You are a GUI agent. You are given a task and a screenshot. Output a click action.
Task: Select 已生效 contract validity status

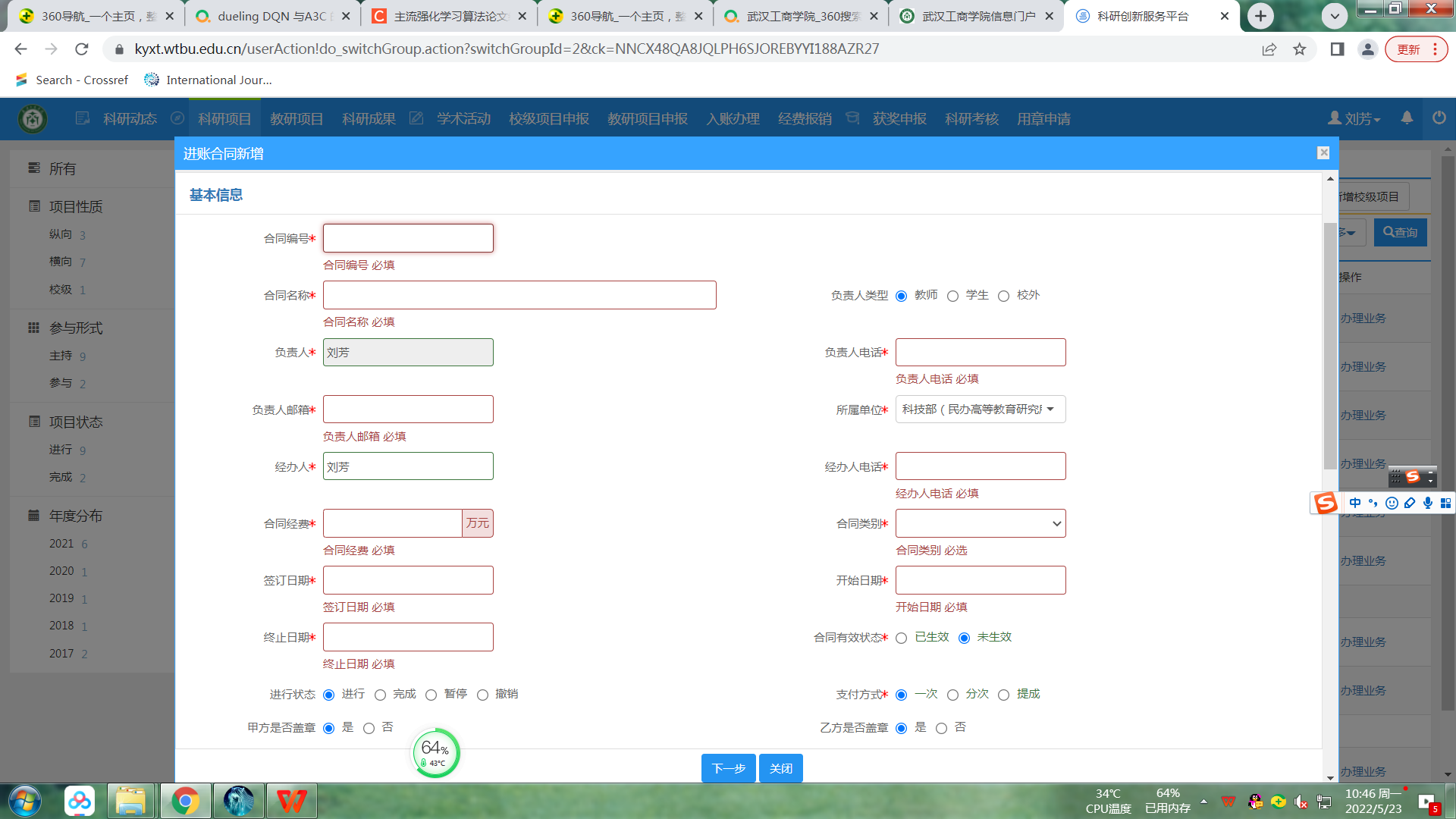click(902, 638)
